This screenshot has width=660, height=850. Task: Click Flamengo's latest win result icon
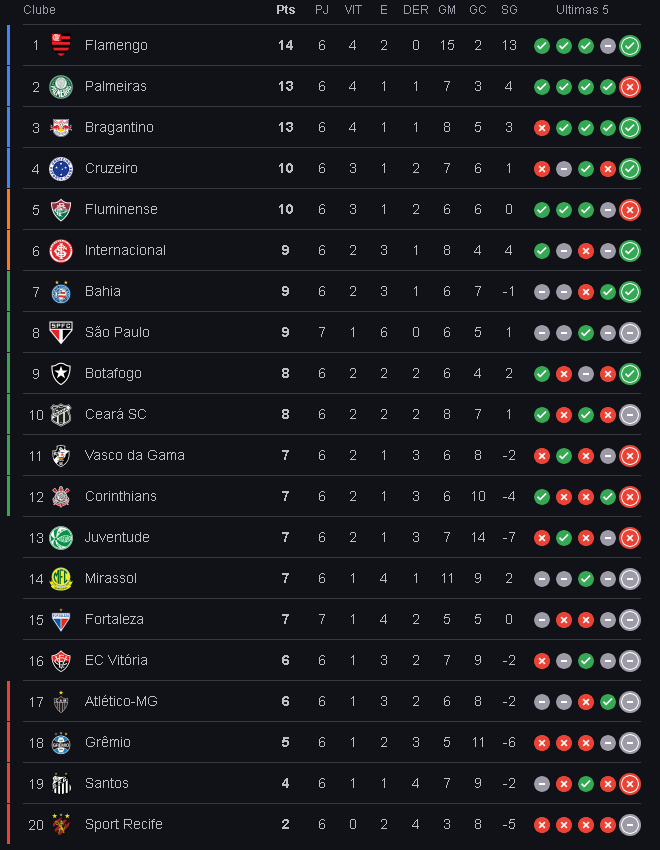(x=630, y=46)
